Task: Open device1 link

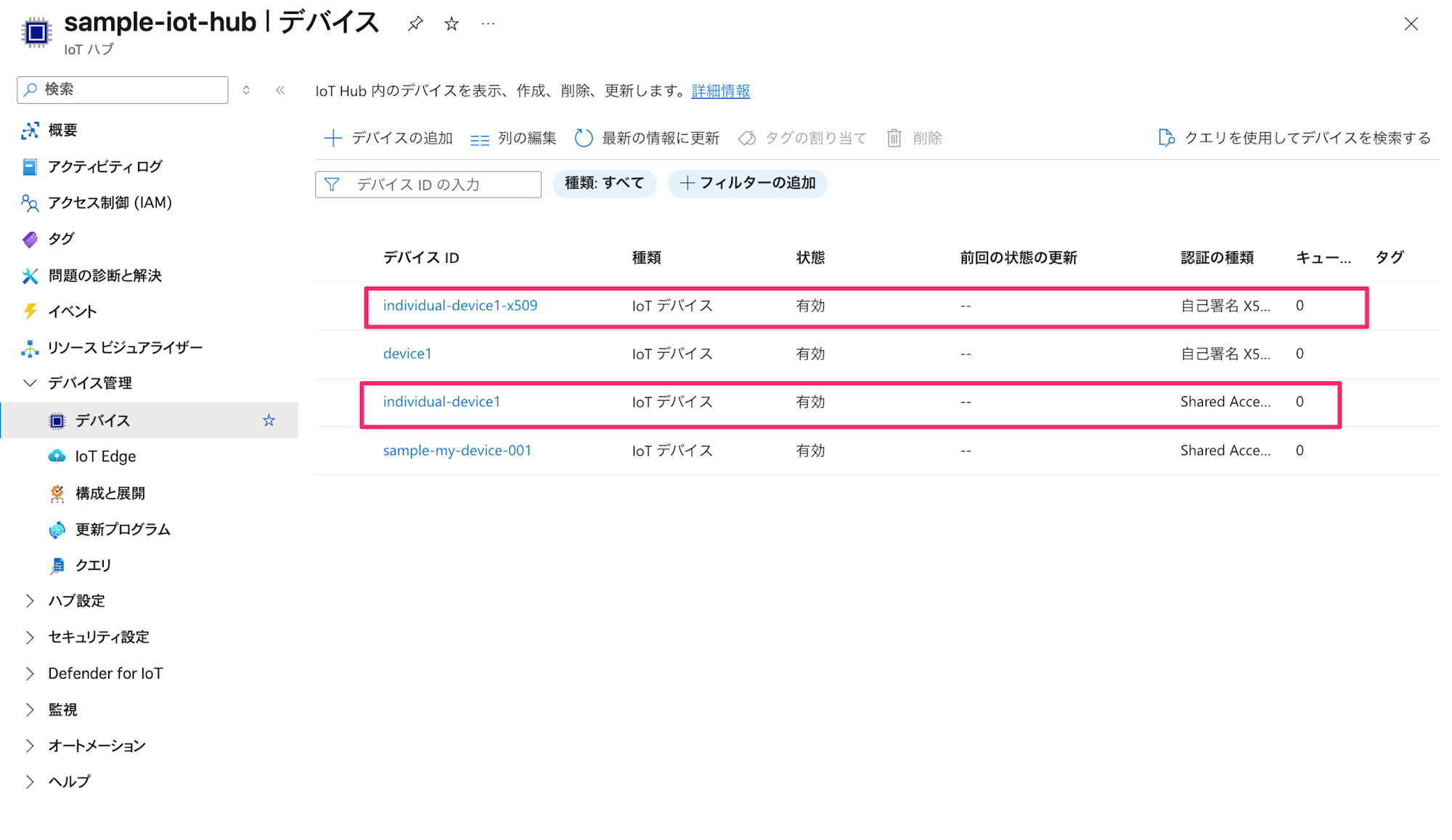Action: [407, 354]
